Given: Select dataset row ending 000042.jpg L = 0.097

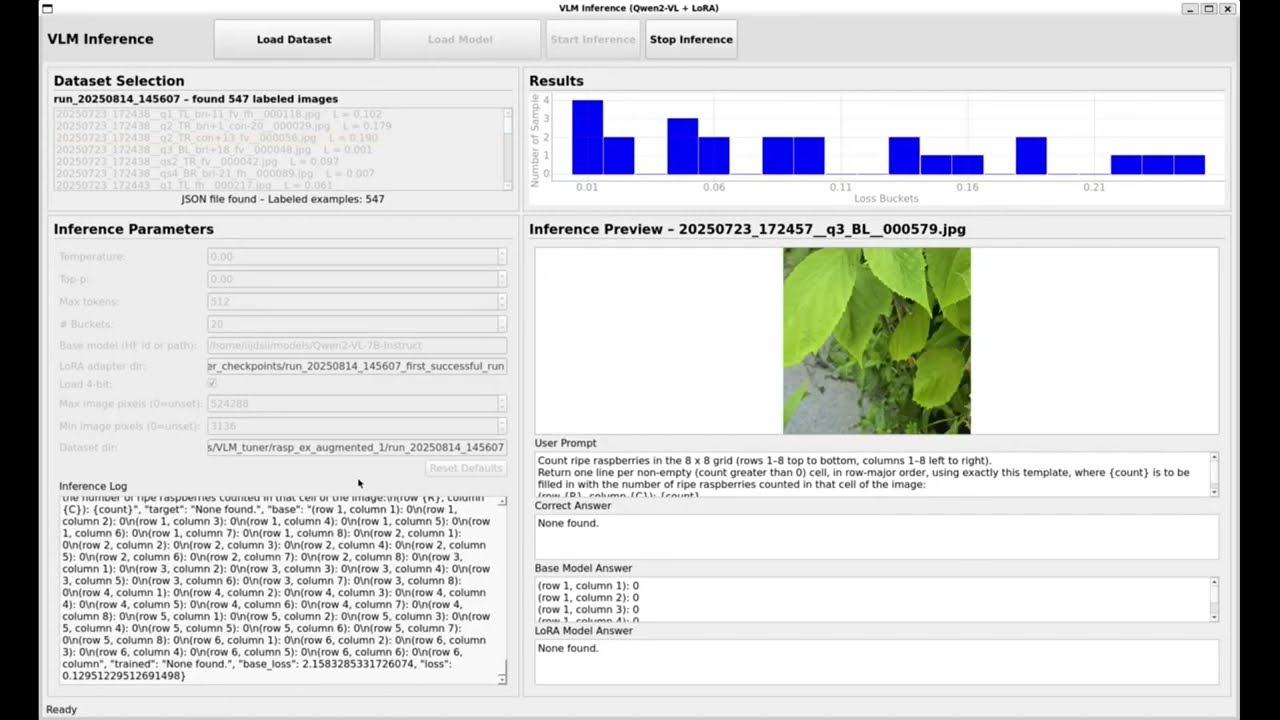Looking at the screenshot, I should click(278, 162).
